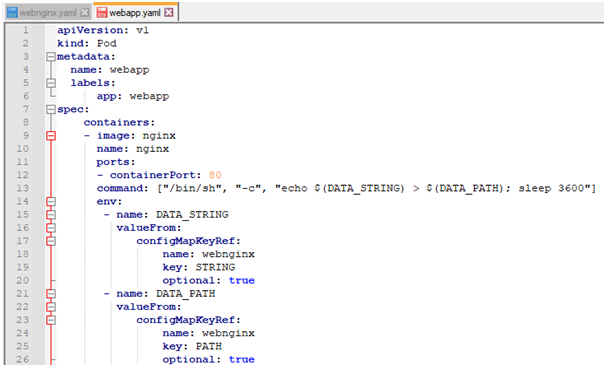
Task: Switch to the webnginx.yaml tab
Action: (x=48, y=13)
